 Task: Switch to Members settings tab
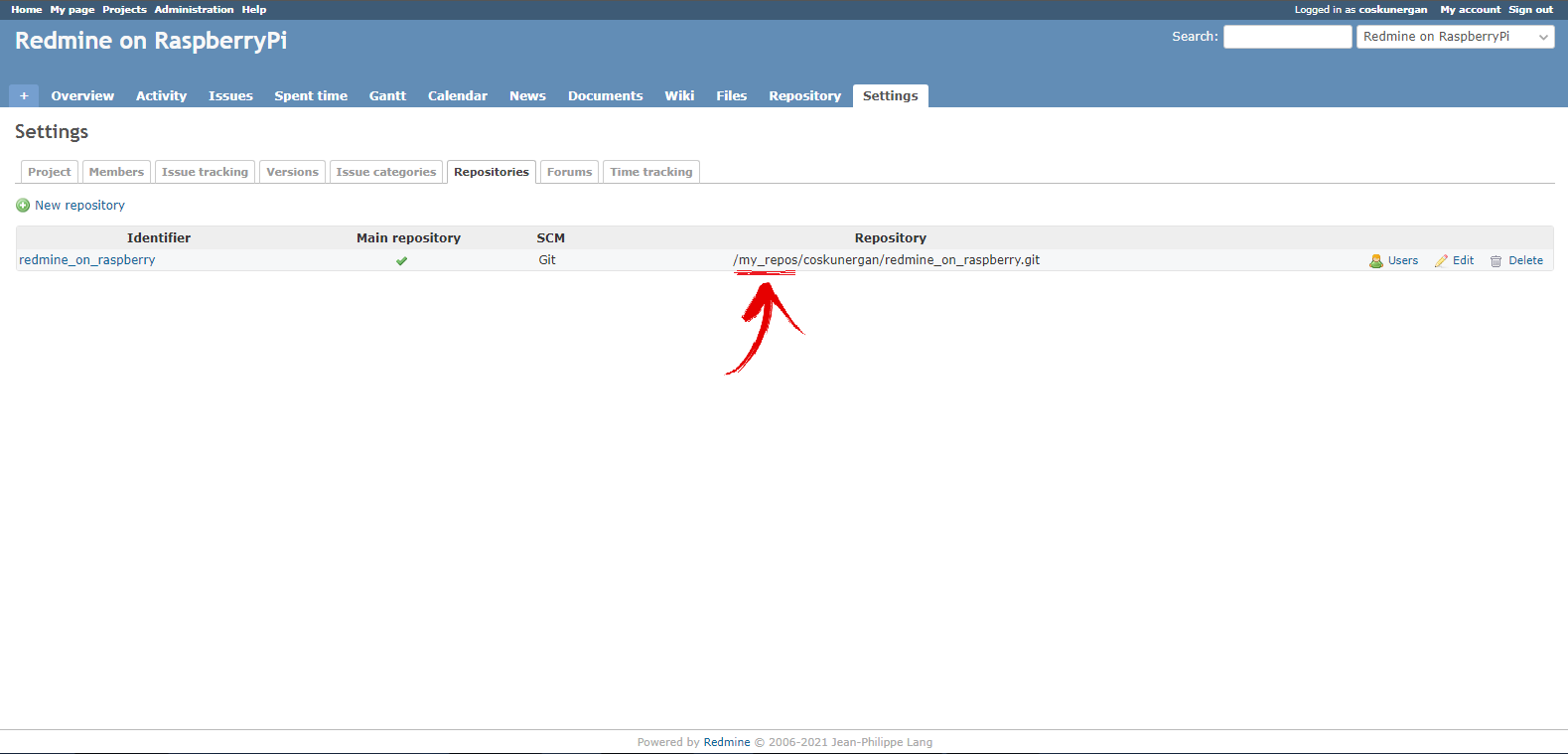click(x=116, y=172)
